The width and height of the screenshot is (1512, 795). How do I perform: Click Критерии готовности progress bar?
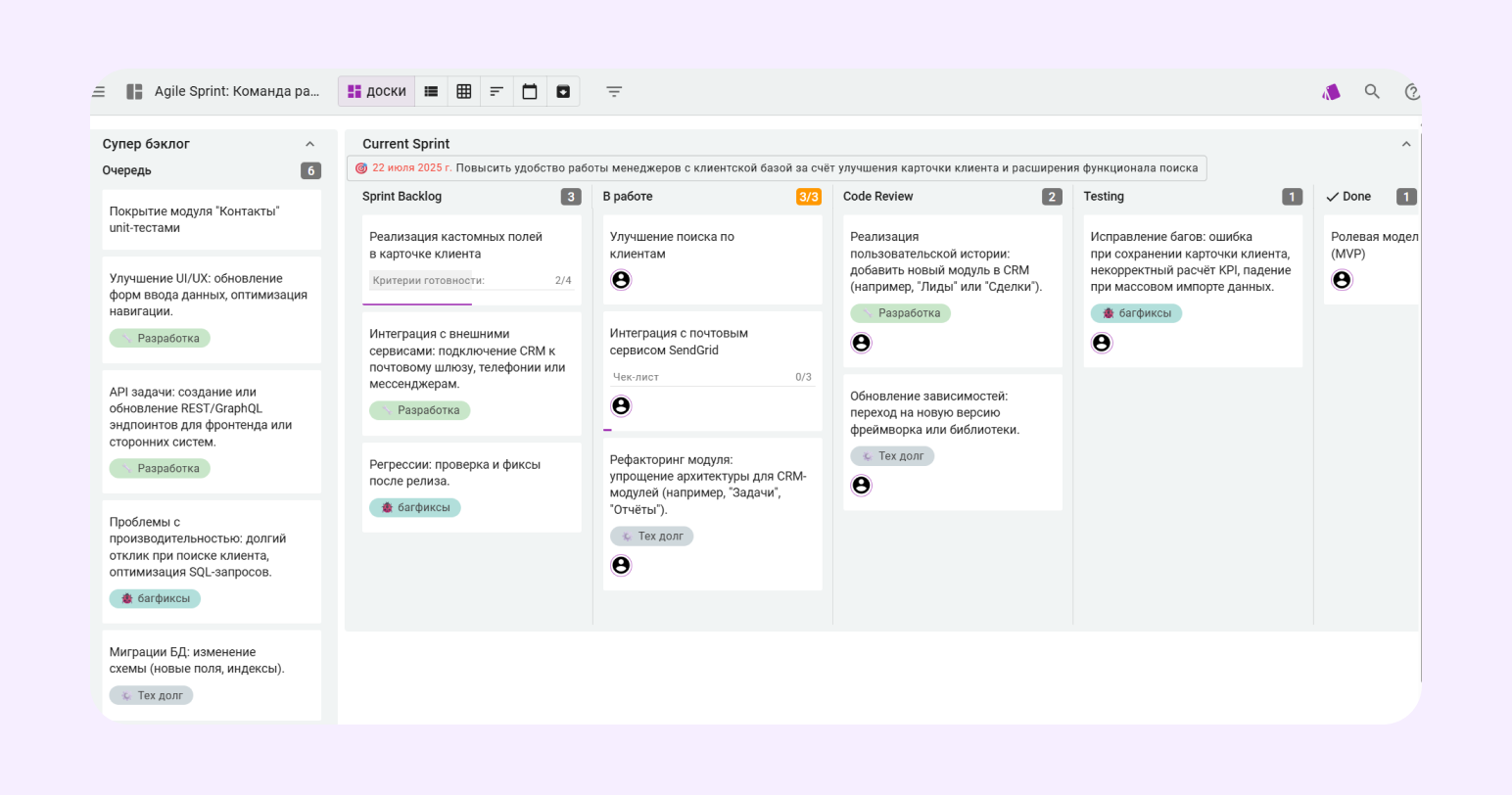(471, 281)
